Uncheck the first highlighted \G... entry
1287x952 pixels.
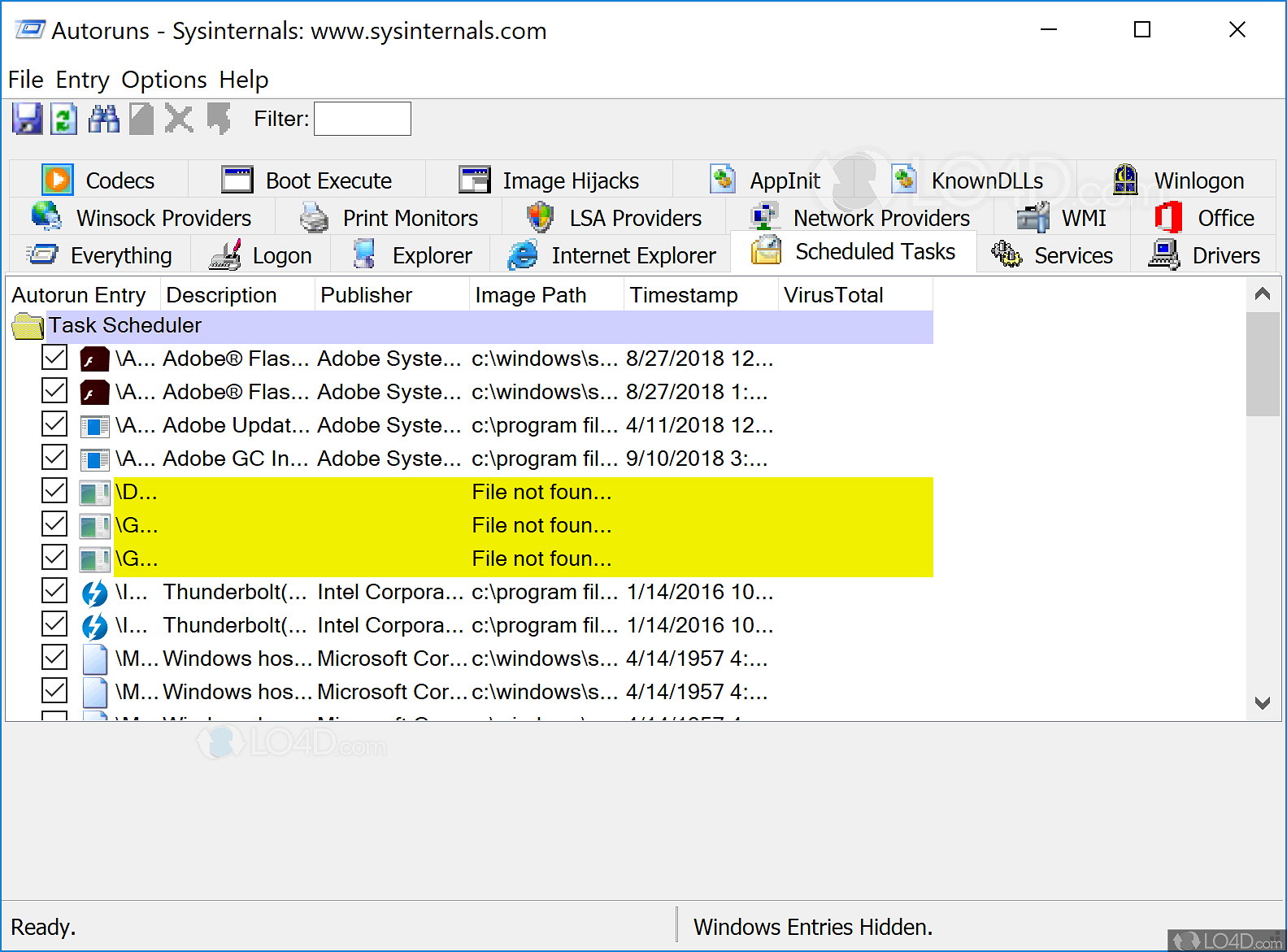(x=54, y=525)
